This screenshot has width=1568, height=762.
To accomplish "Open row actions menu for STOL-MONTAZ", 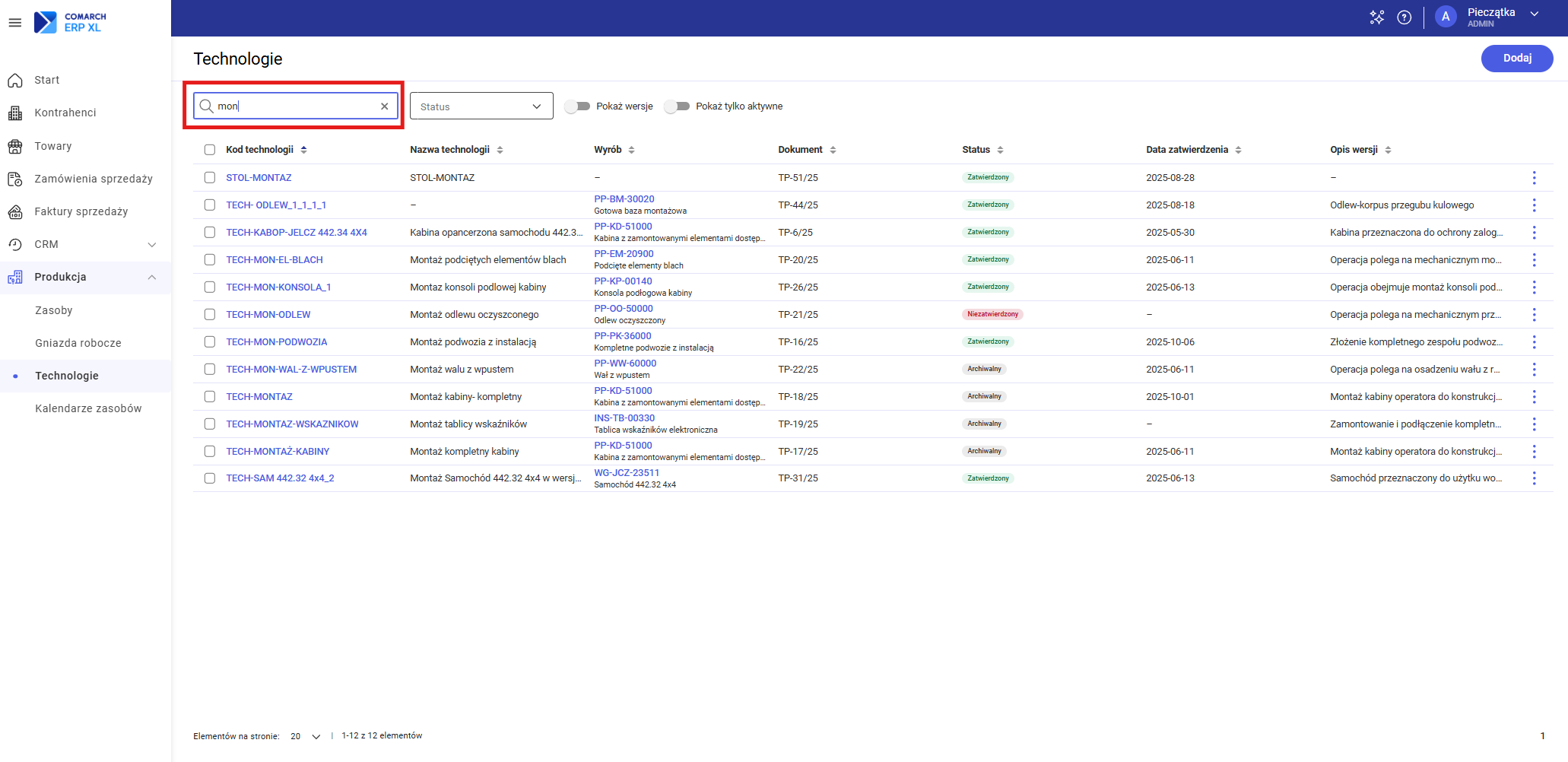I will point(1534,178).
